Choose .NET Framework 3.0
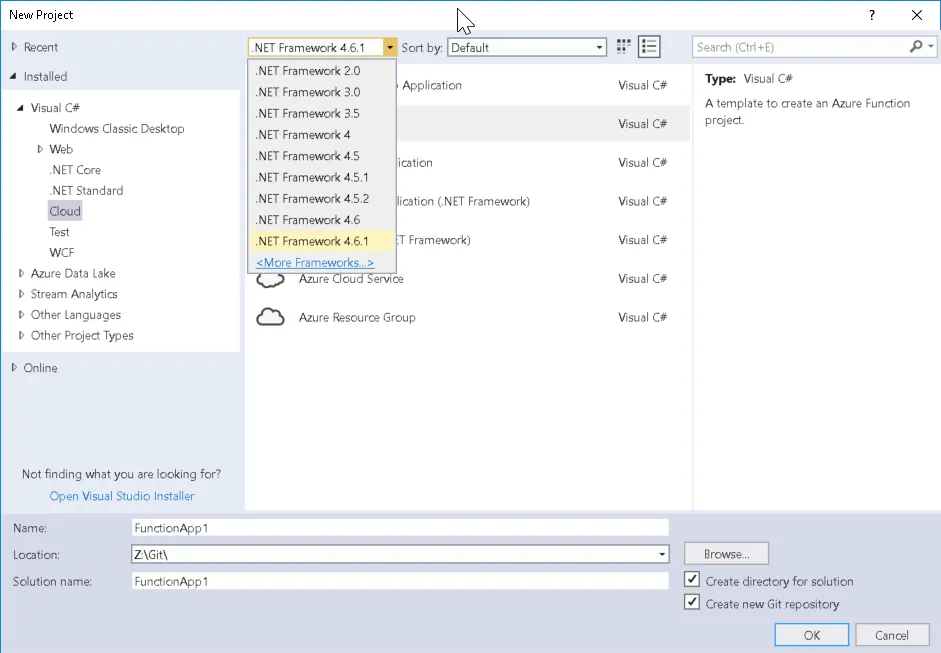Screen dimensions: 941x653 click(x=322, y=92)
